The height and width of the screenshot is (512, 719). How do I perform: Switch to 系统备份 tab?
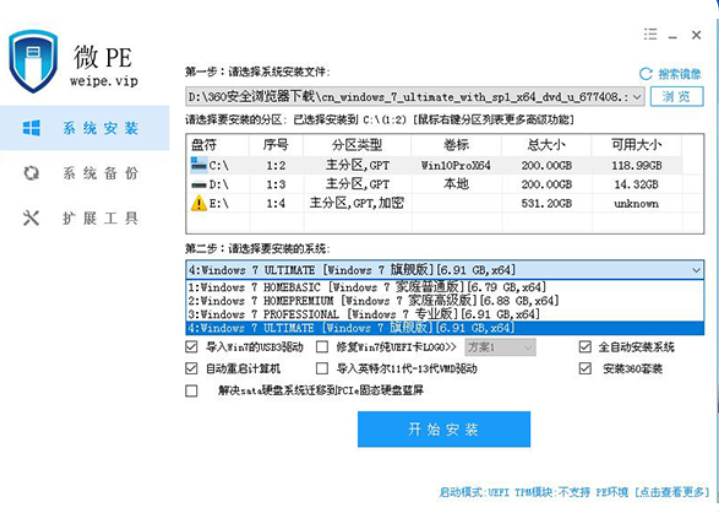pyautogui.click(x=84, y=173)
